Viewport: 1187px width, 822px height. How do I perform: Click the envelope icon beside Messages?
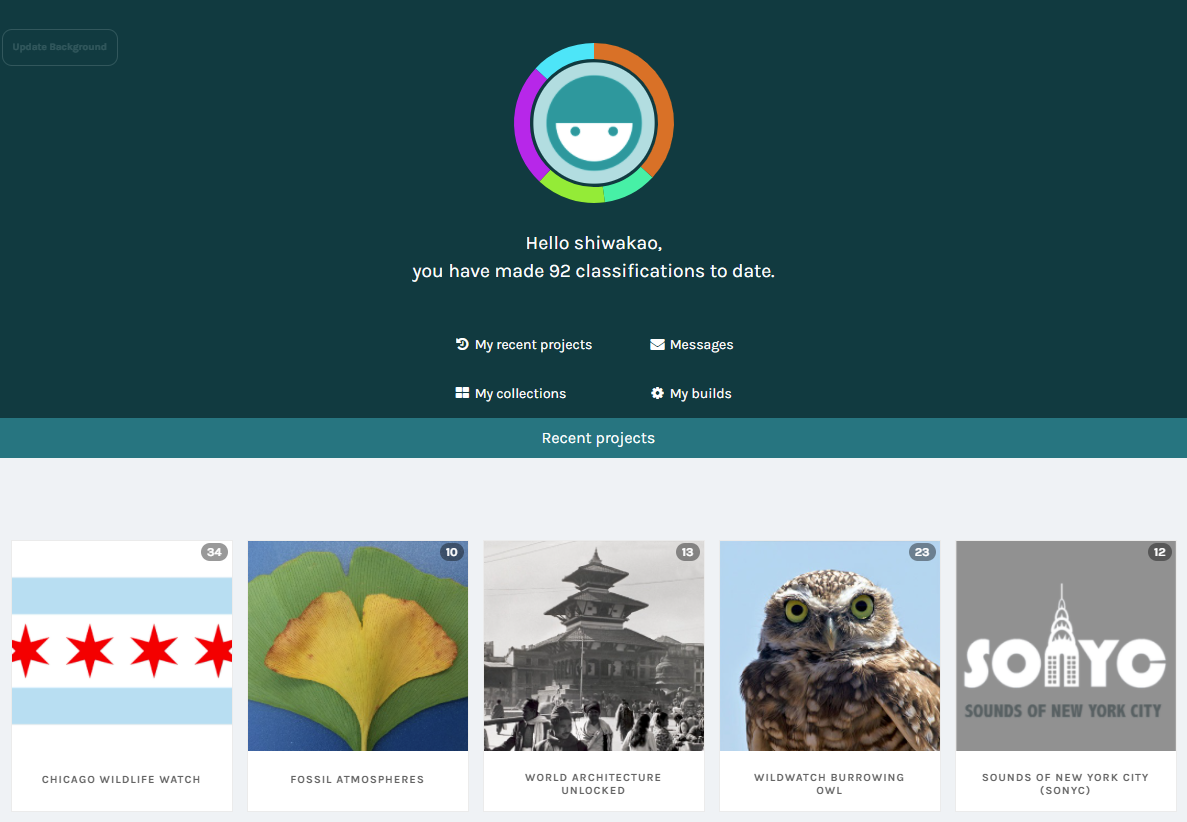click(x=657, y=344)
